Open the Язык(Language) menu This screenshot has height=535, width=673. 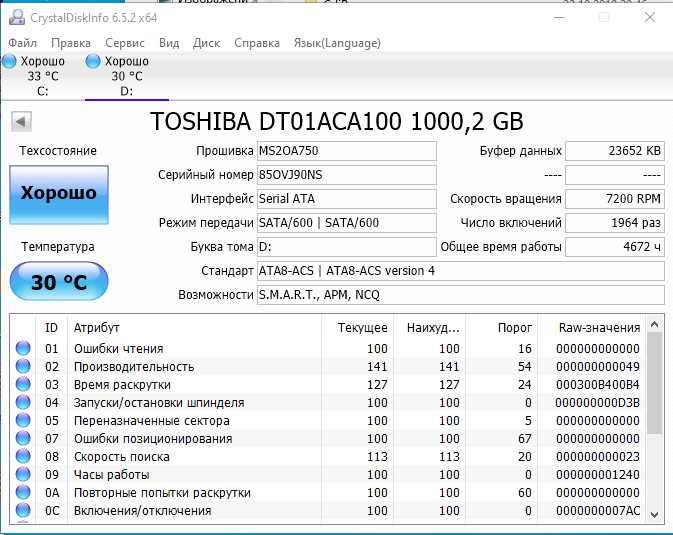pos(337,43)
